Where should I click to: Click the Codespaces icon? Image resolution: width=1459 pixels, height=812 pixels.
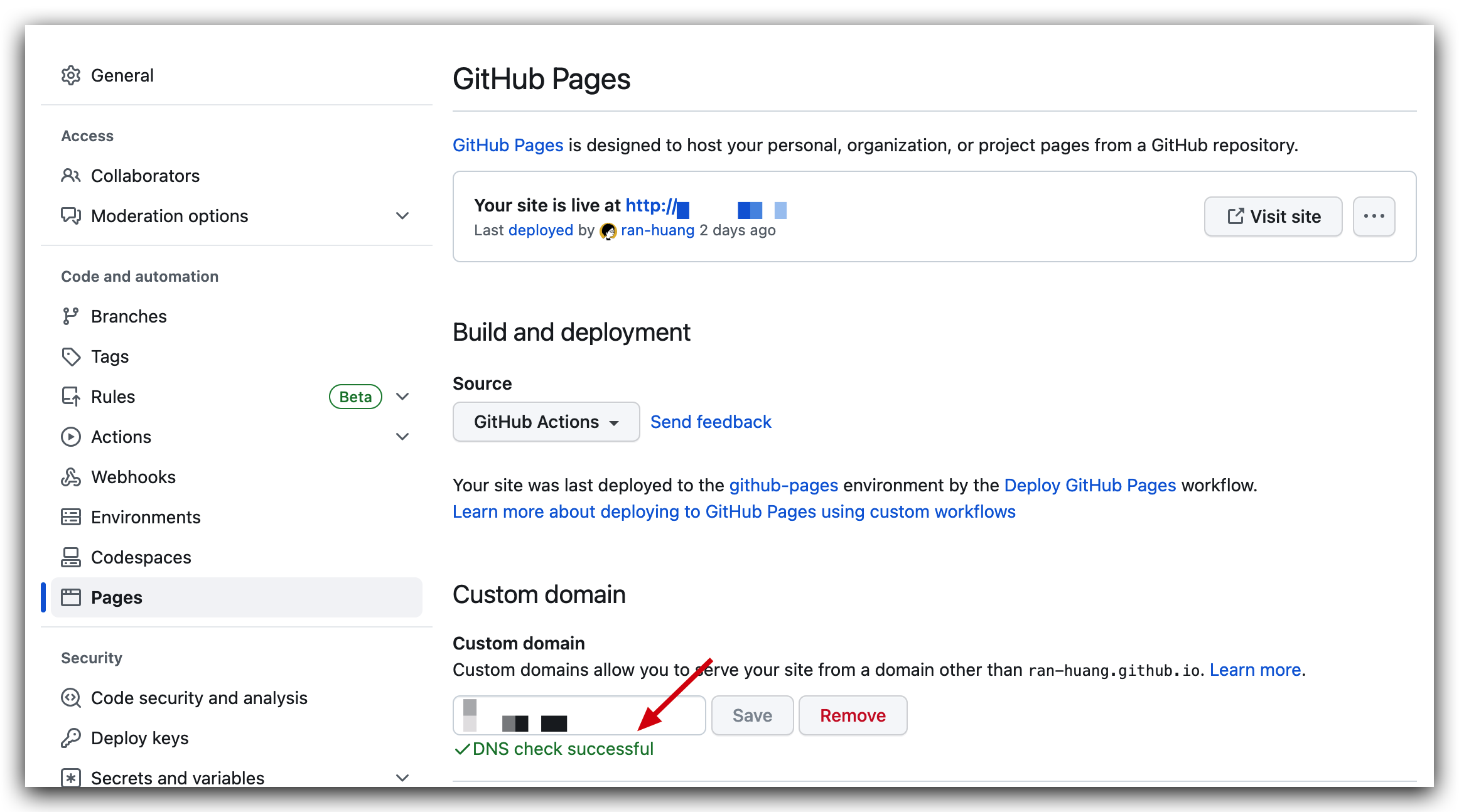[x=71, y=557]
